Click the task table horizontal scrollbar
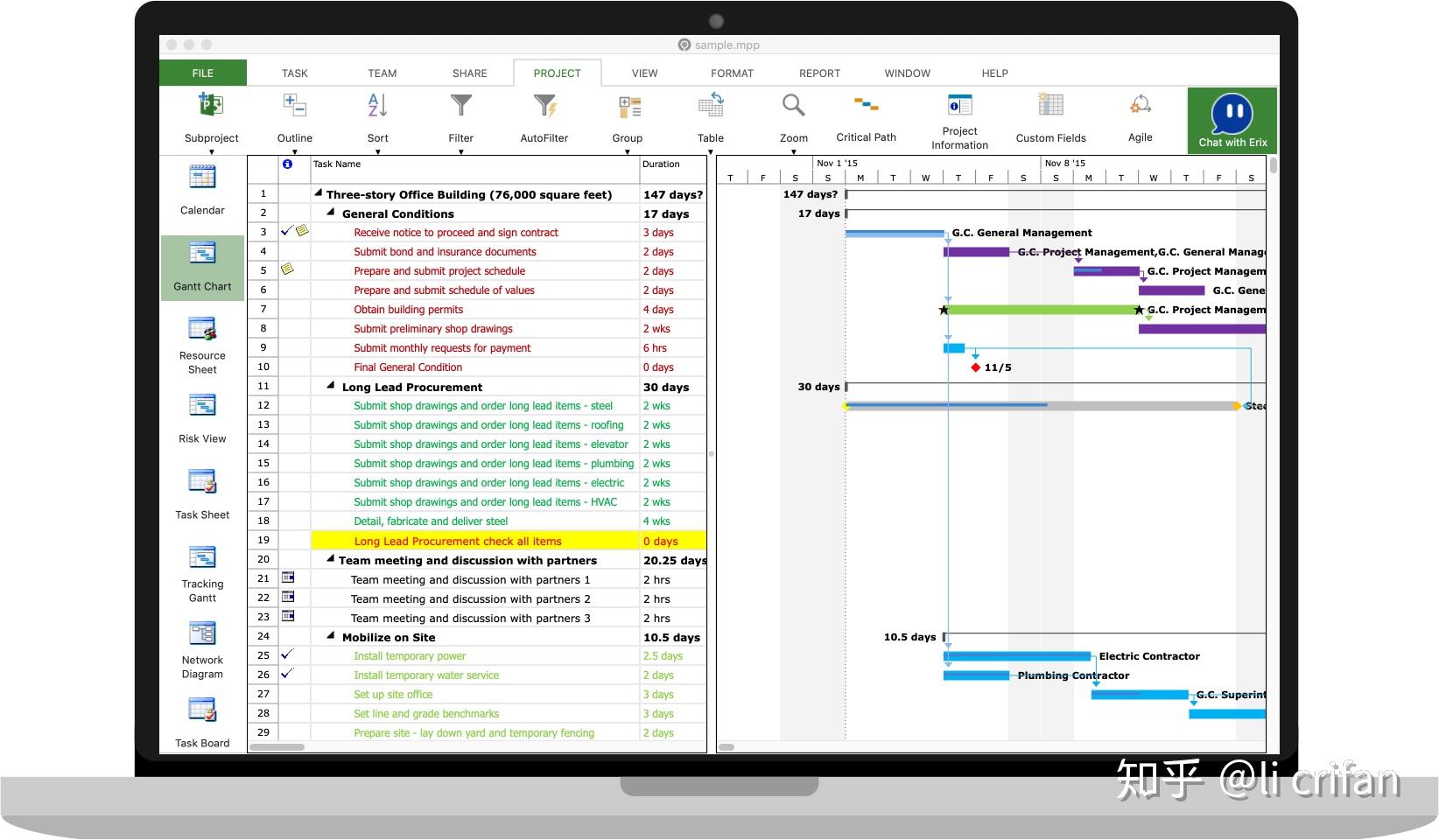The width and height of the screenshot is (1439, 840). [x=277, y=747]
